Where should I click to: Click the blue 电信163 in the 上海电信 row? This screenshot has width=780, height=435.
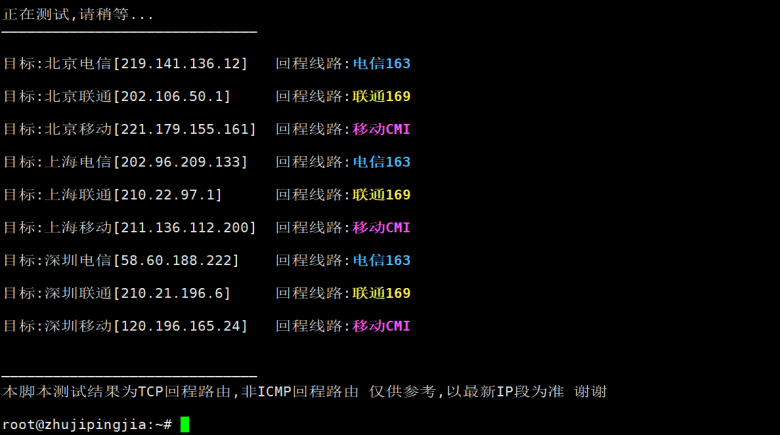tap(381, 162)
